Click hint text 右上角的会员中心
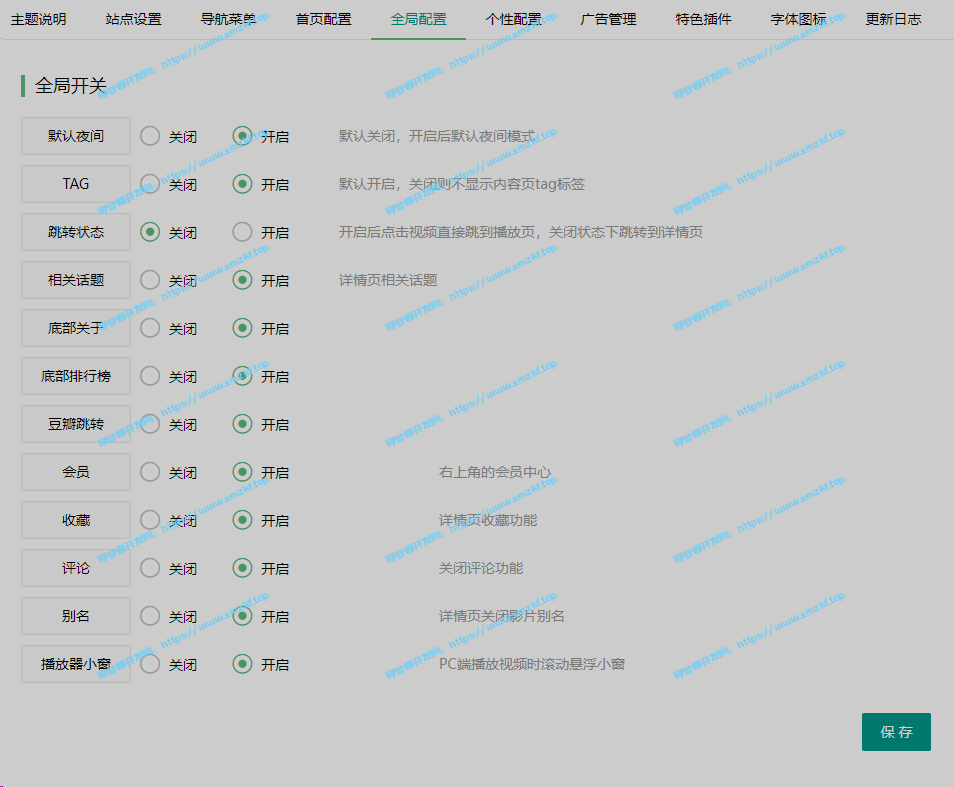Screen dimensions: 954x787 (495, 473)
